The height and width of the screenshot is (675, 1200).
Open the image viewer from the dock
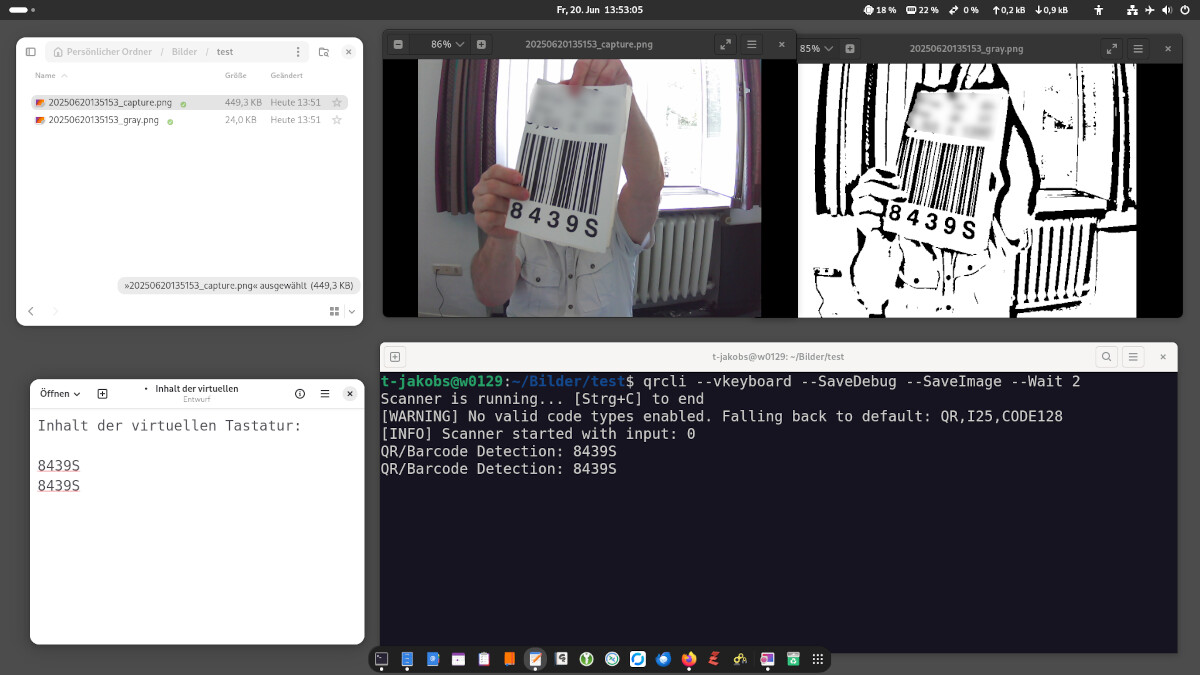pyautogui.click(x=767, y=659)
